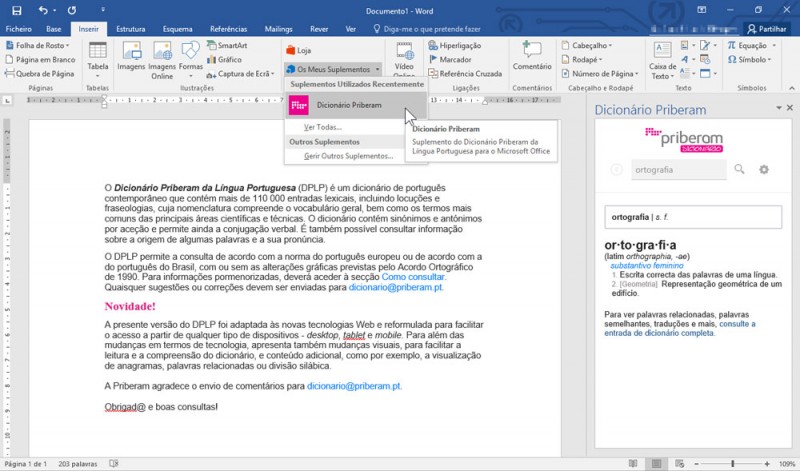
Task: Click the search magnifier in Priberam panel
Action: 740,170
